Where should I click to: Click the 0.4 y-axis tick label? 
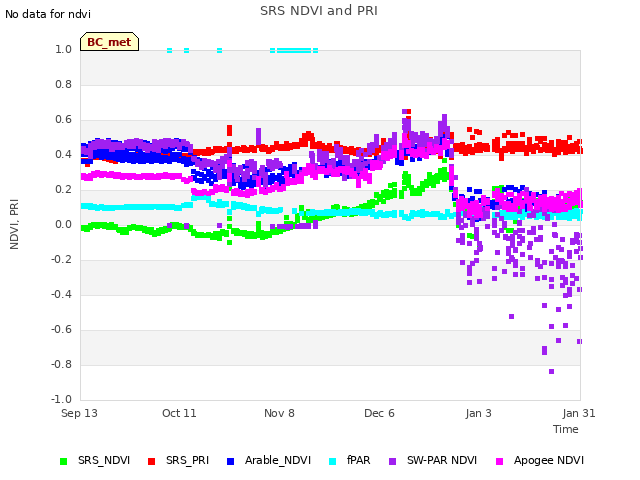[x=63, y=154]
